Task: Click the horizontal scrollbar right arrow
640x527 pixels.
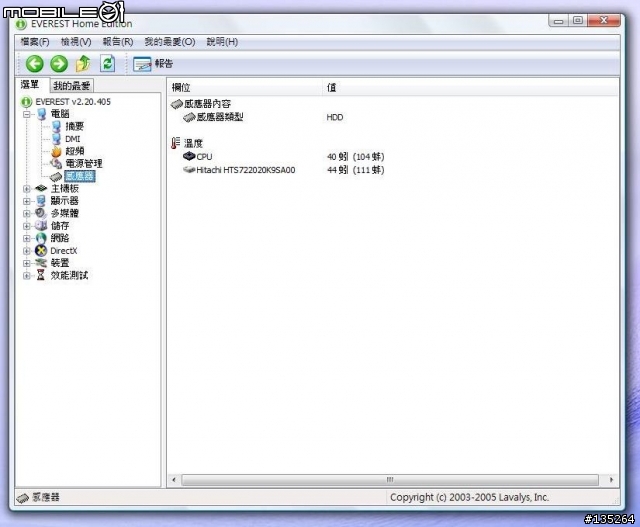Action: (611, 480)
